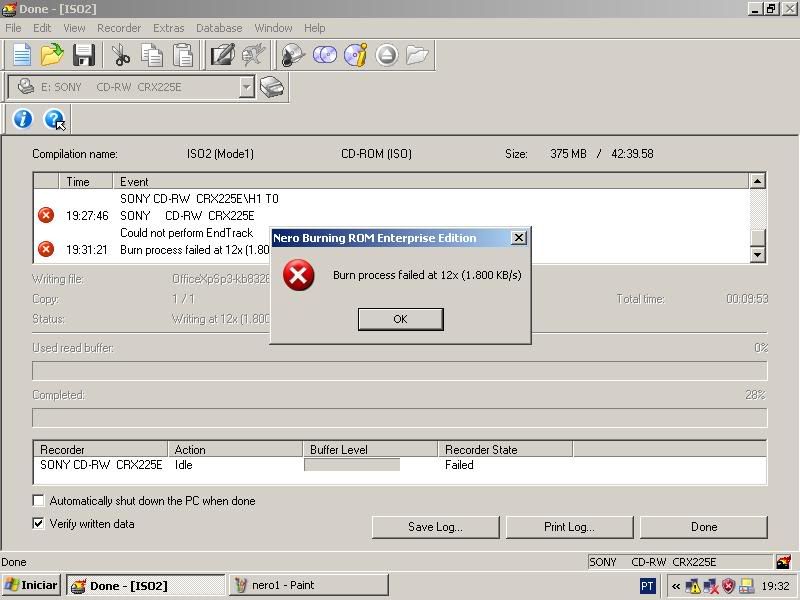Open the E: SONY CD-RW recorder dropdown

[x=246, y=87]
